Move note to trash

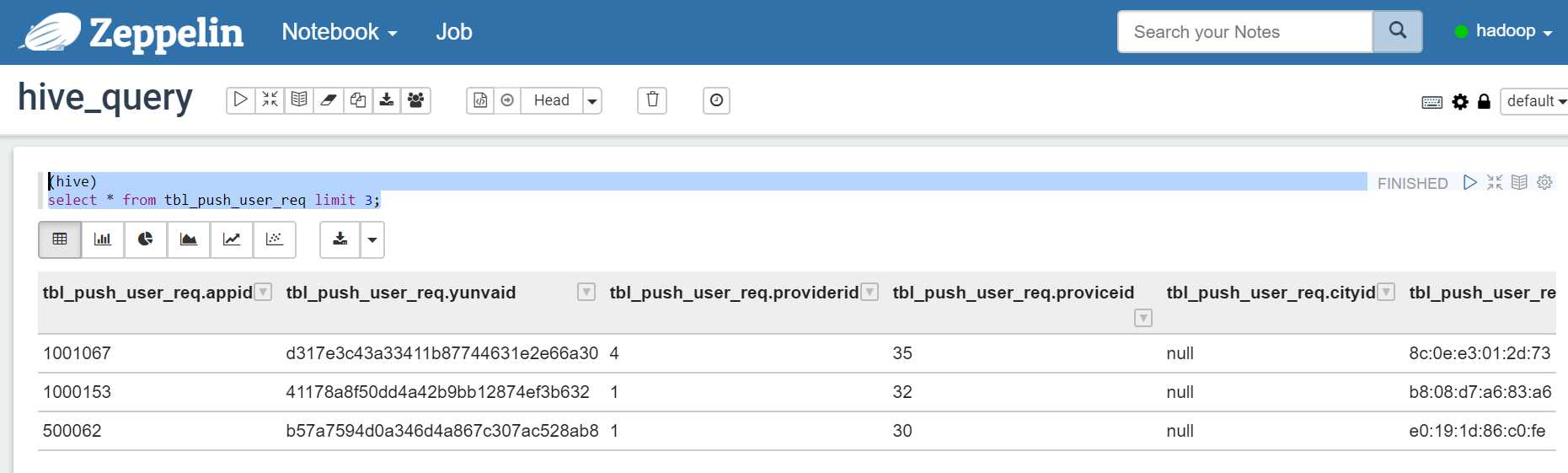[x=652, y=100]
